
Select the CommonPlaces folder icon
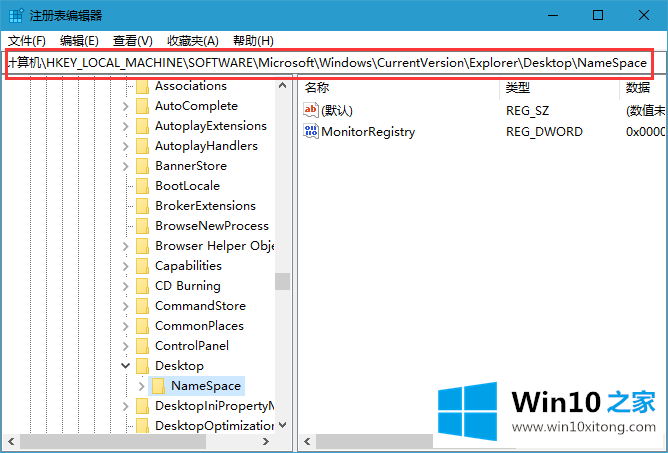(x=142, y=326)
